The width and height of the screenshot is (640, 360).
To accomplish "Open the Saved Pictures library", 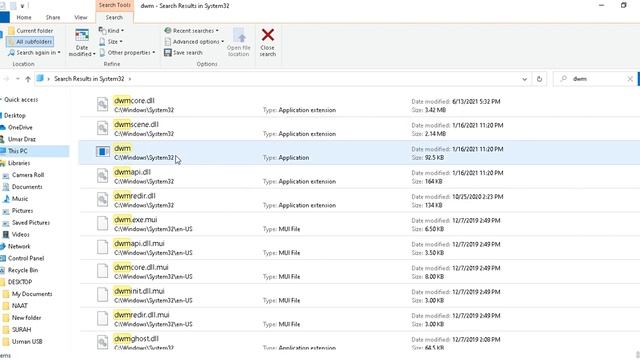I will 31,222.
